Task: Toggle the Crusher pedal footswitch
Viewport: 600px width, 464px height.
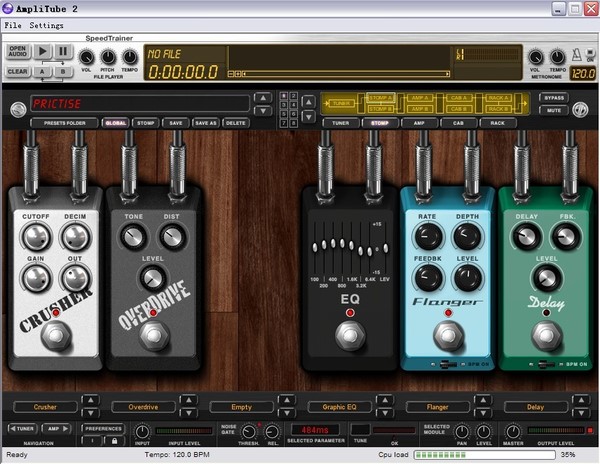Action: pos(56,336)
